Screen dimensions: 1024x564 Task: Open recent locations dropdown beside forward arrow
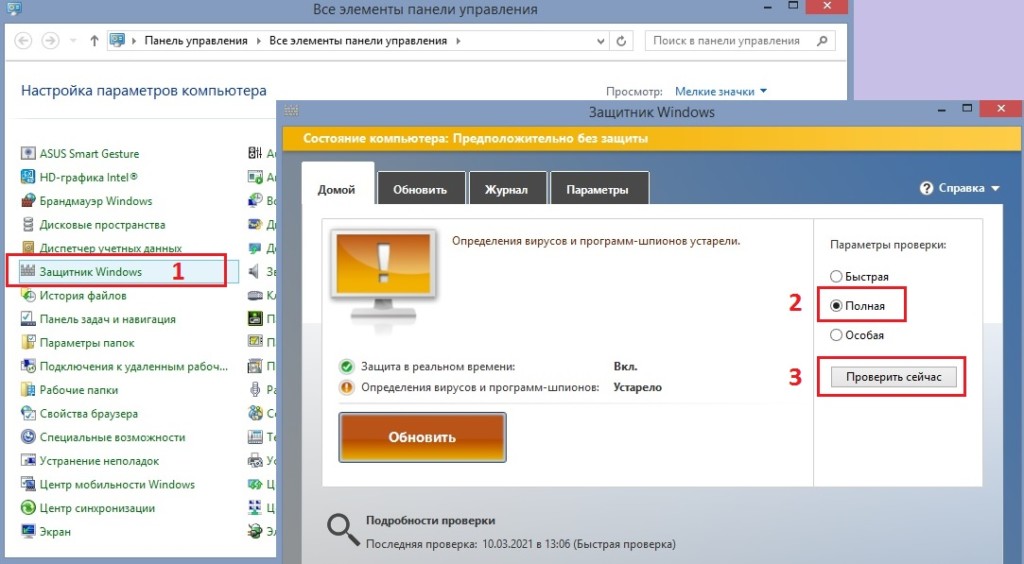pyautogui.click(x=73, y=40)
